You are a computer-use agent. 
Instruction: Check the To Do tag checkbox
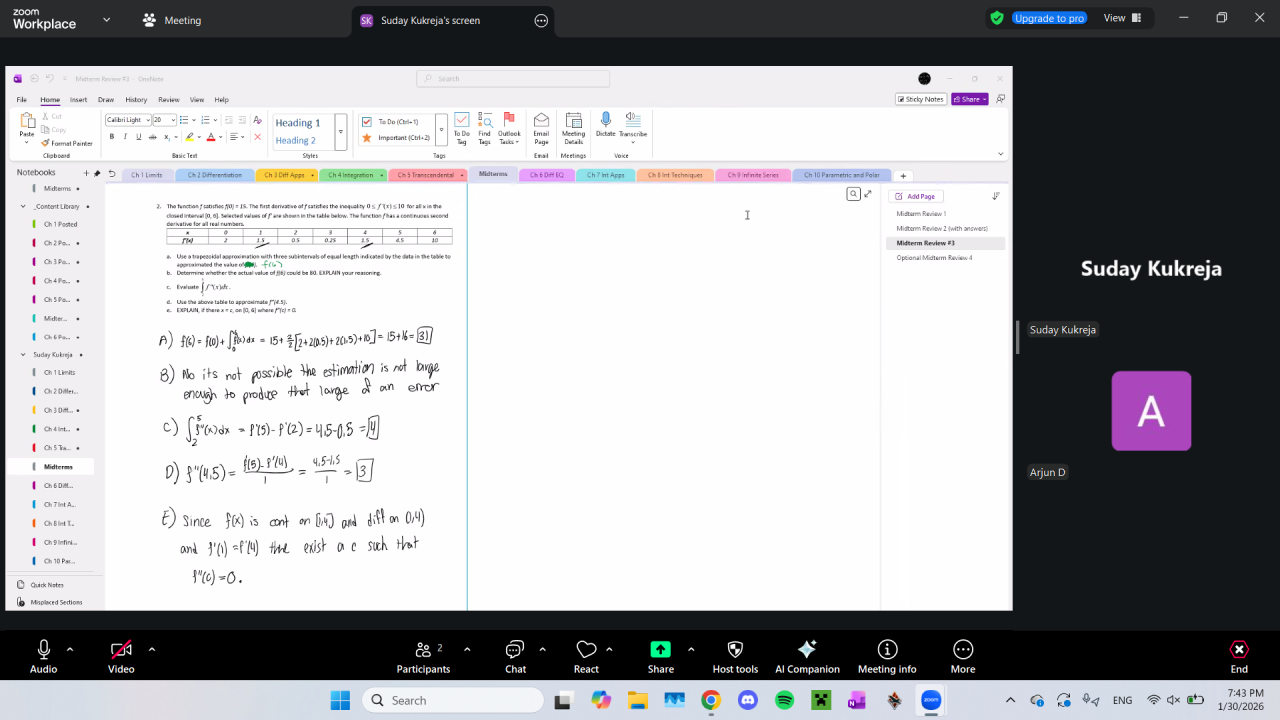pos(367,122)
